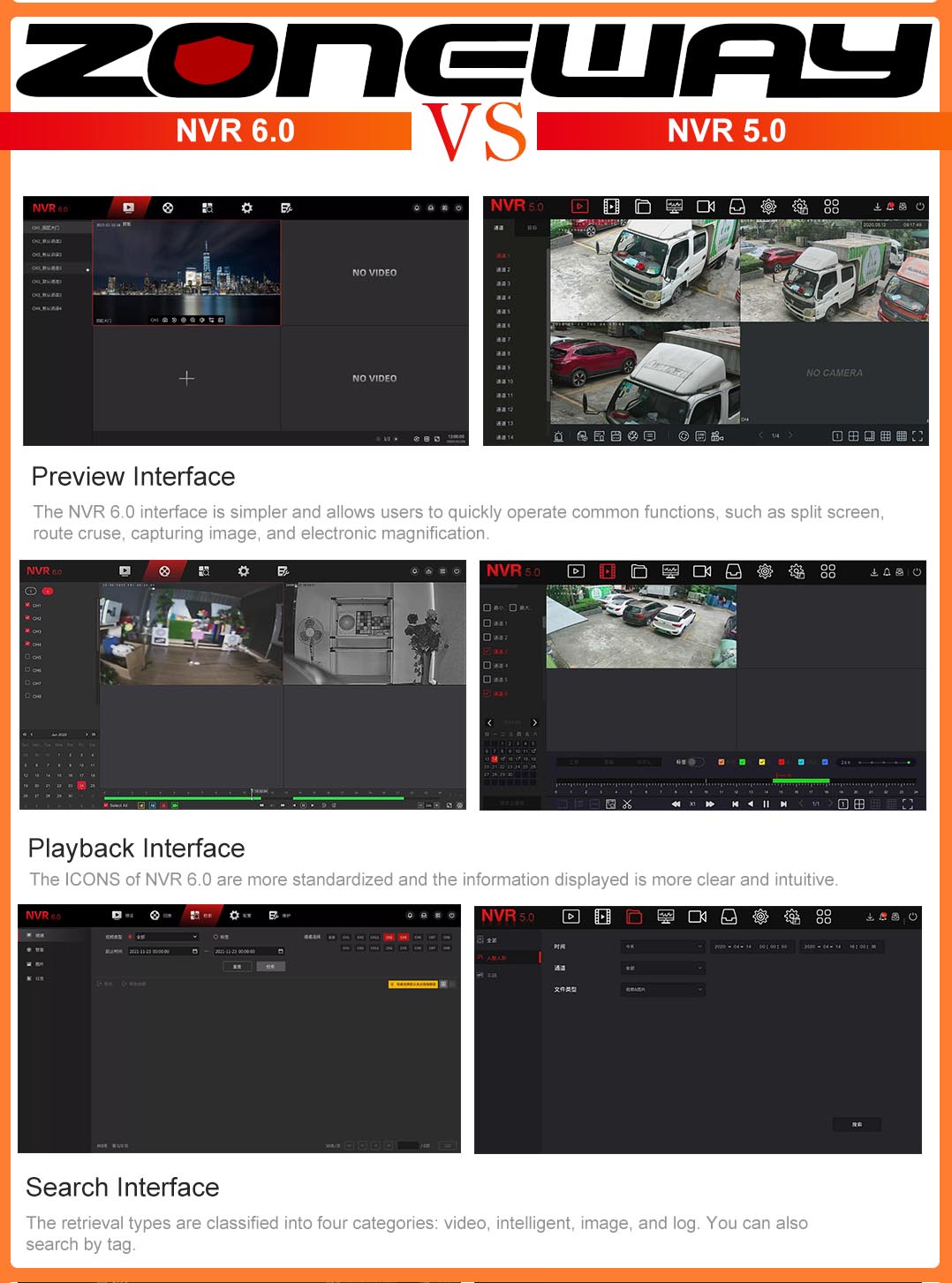
Task: Click the playback film icon in NVR 5.0 Preview
Action: 611,206
